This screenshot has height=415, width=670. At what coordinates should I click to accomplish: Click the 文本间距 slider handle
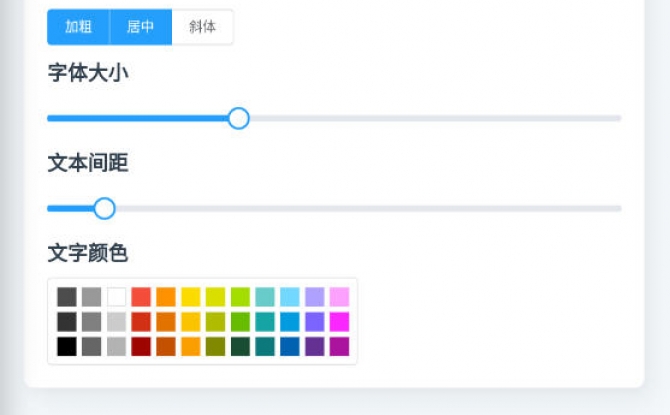(x=104, y=209)
